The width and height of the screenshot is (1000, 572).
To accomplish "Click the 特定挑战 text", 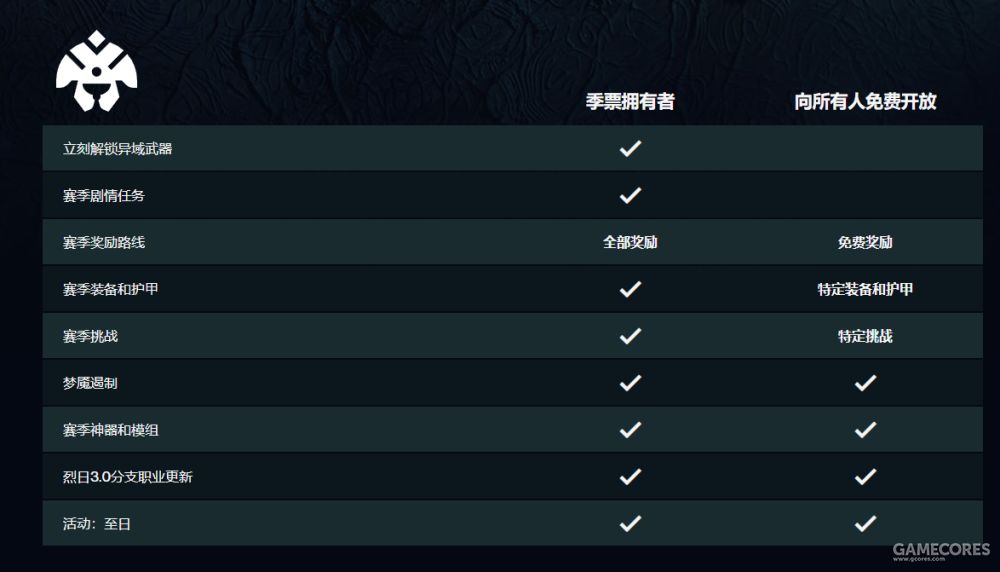I will click(865, 336).
